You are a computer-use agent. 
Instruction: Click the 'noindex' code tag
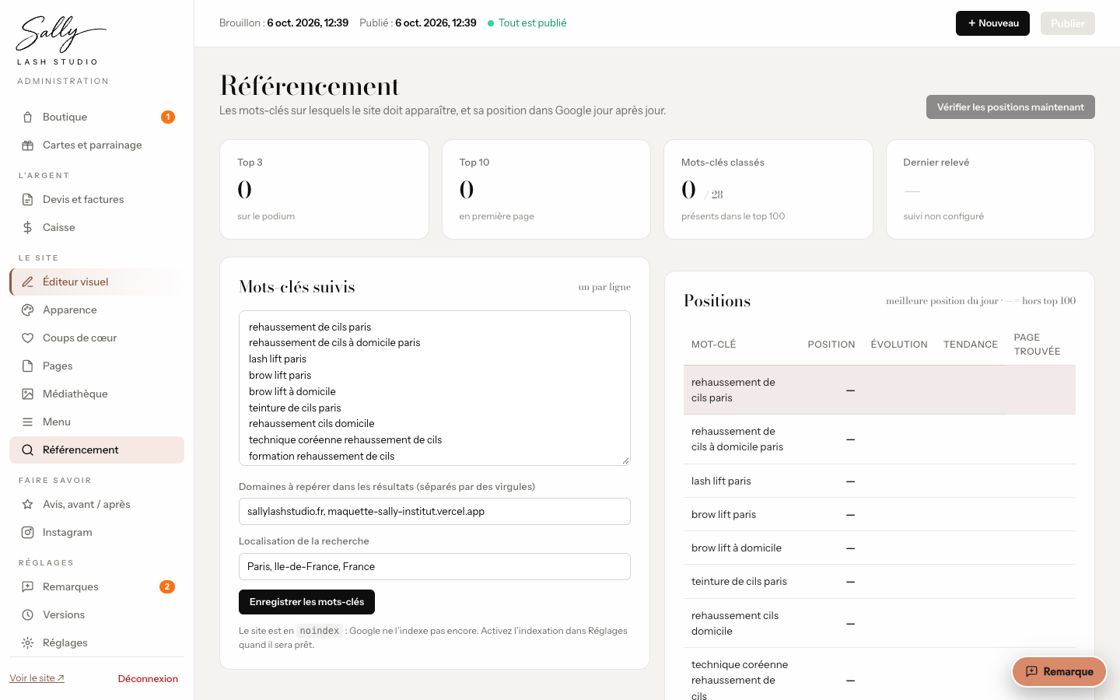pyautogui.click(x=319, y=631)
